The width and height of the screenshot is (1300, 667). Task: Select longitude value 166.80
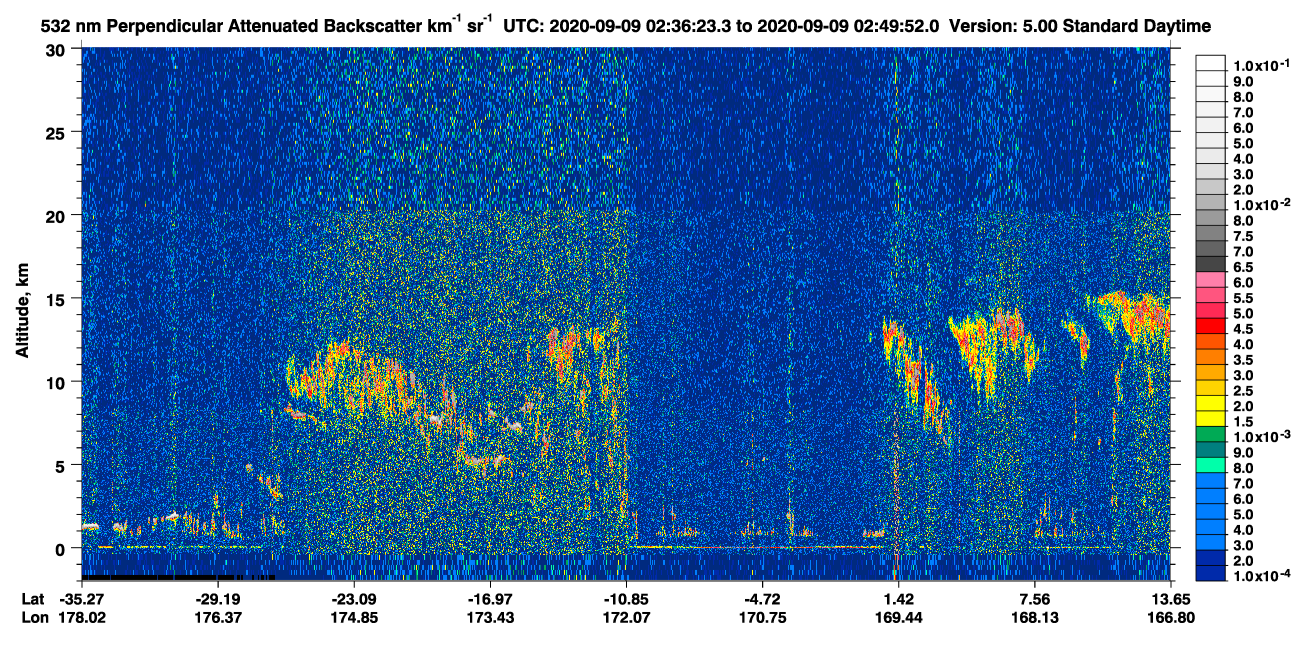tap(1171, 618)
